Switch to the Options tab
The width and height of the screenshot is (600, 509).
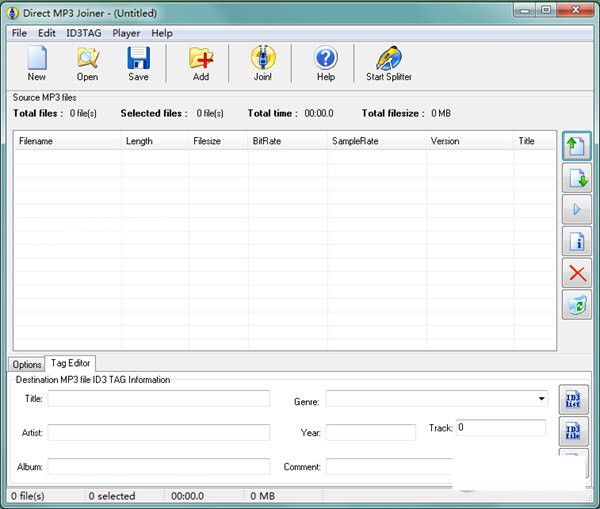point(27,364)
